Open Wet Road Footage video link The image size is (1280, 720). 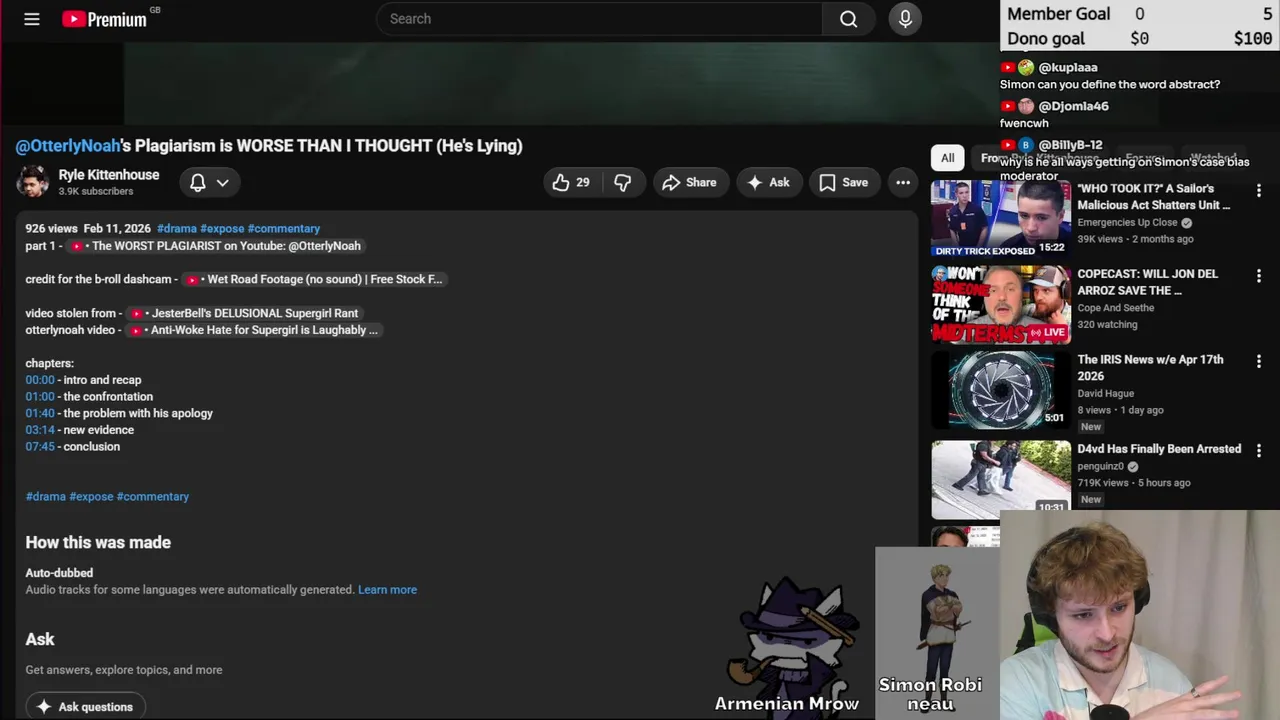click(314, 279)
